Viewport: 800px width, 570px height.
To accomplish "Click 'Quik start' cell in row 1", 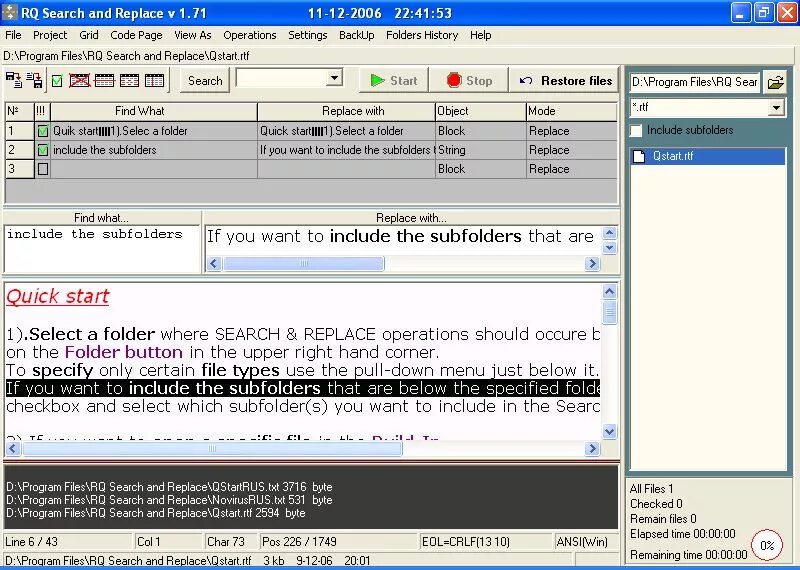I will pos(154,131).
